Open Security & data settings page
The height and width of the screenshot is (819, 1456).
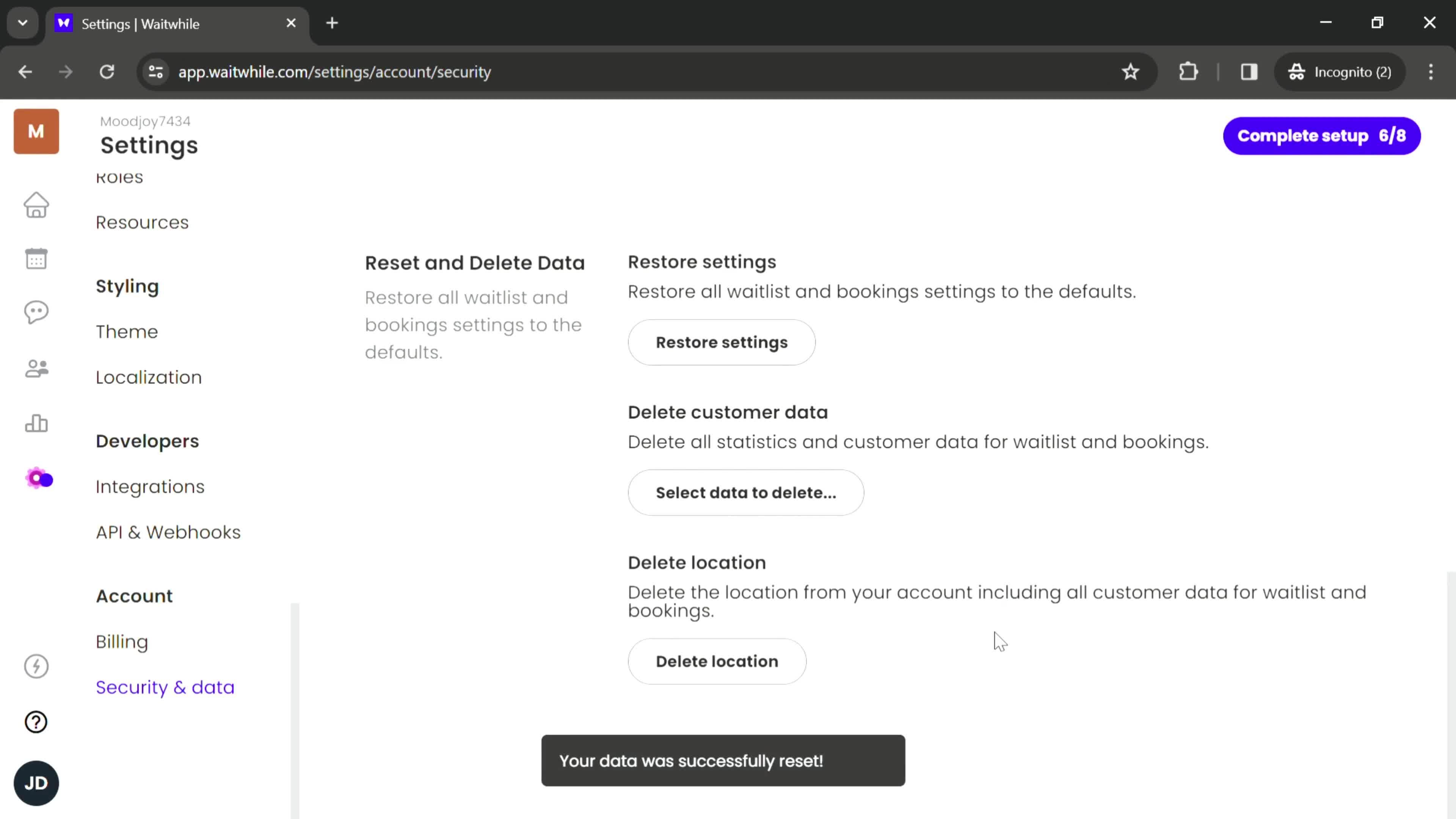tap(165, 687)
